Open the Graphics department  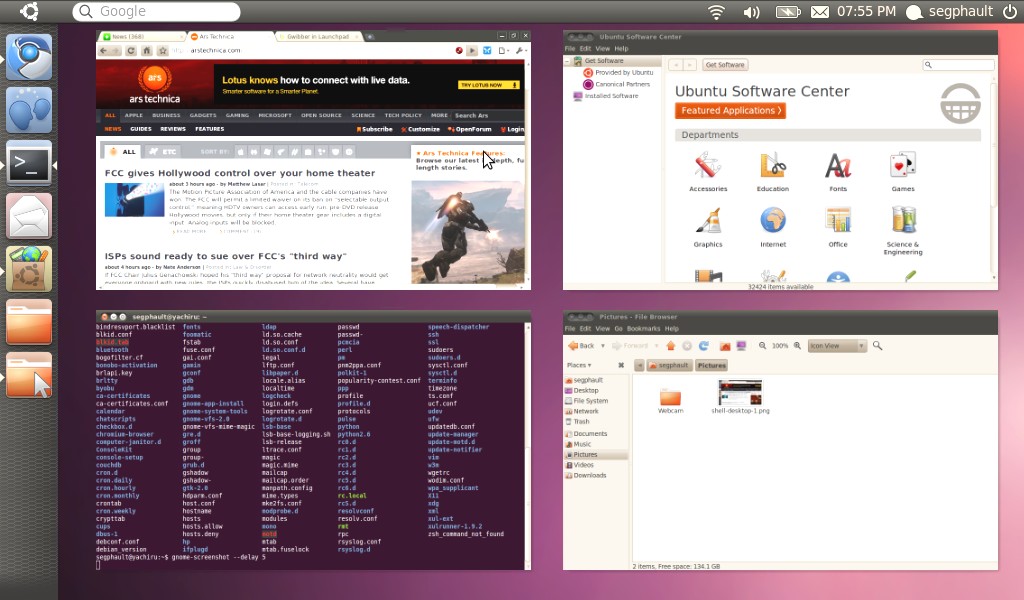(x=708, y=227)
